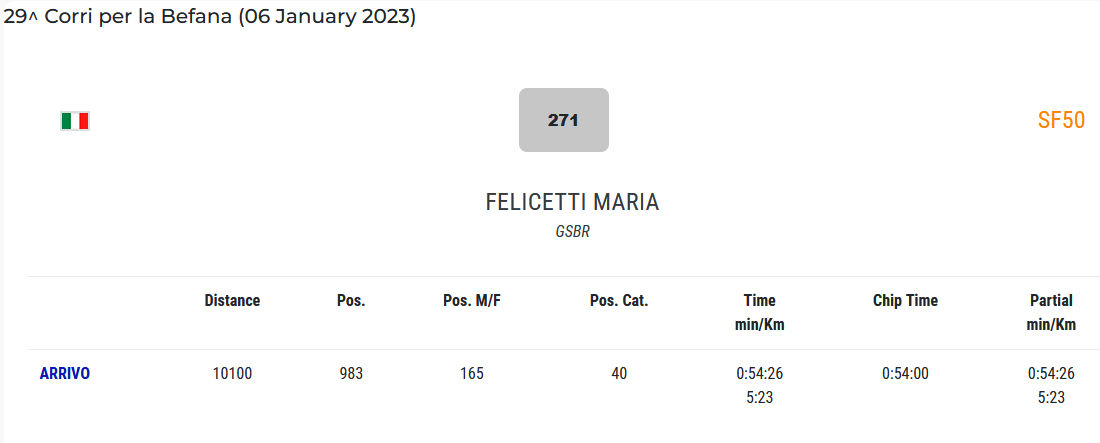The height and width of the screenshot is (443, 1100).
Task: Click the SF50 category label
Action: coord(1061,121)
